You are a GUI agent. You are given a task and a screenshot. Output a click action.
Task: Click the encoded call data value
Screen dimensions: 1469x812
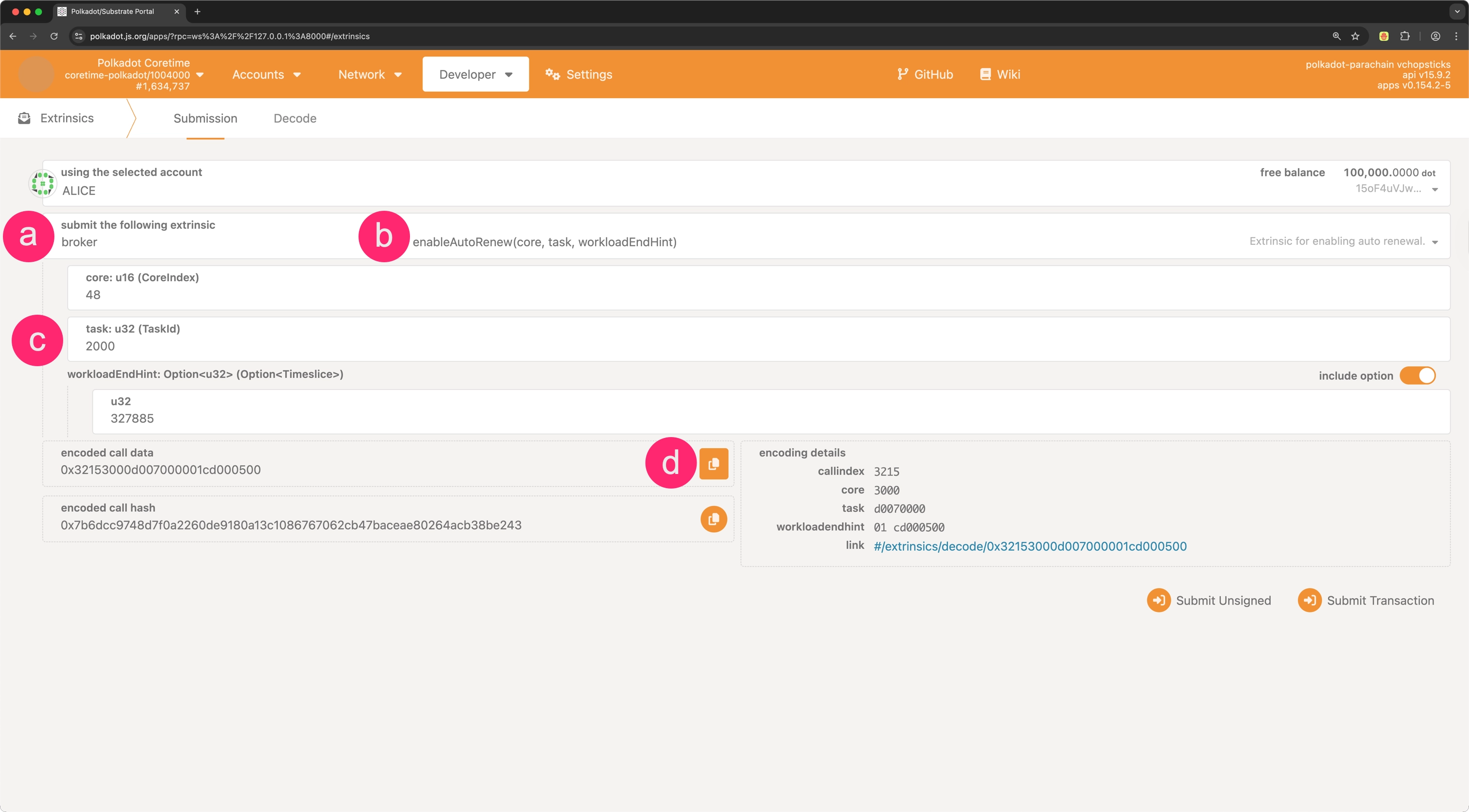point(161,470)
